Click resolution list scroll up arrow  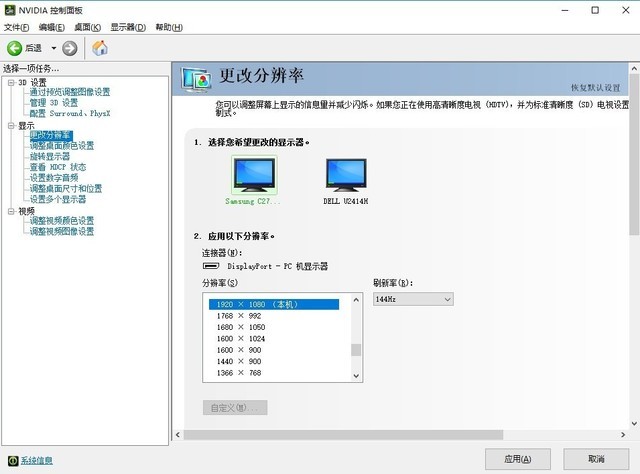(356, 300)
